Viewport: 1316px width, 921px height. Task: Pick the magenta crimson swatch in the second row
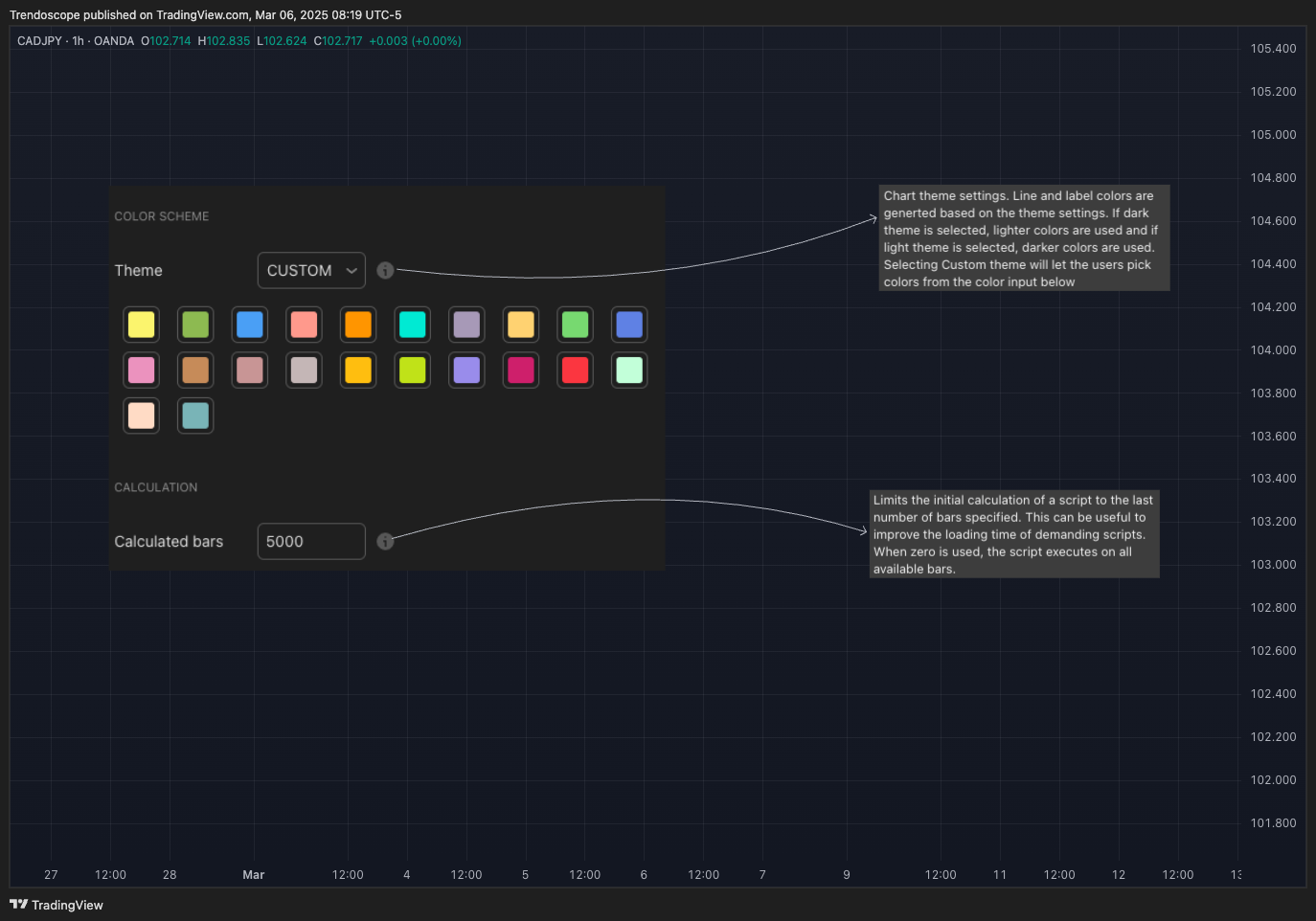click(x=521, y=371)
